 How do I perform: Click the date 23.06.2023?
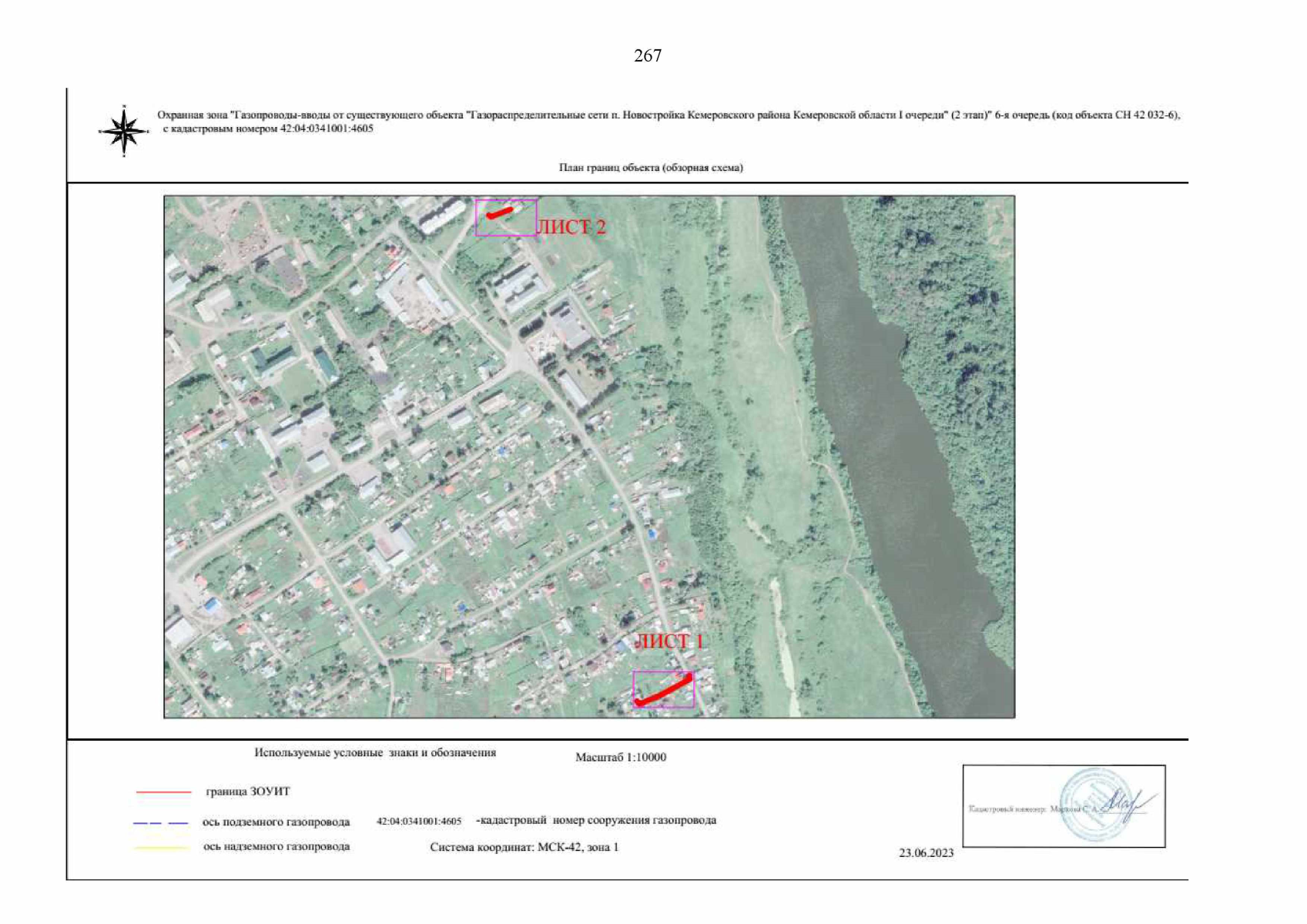[x=926, y=852]
